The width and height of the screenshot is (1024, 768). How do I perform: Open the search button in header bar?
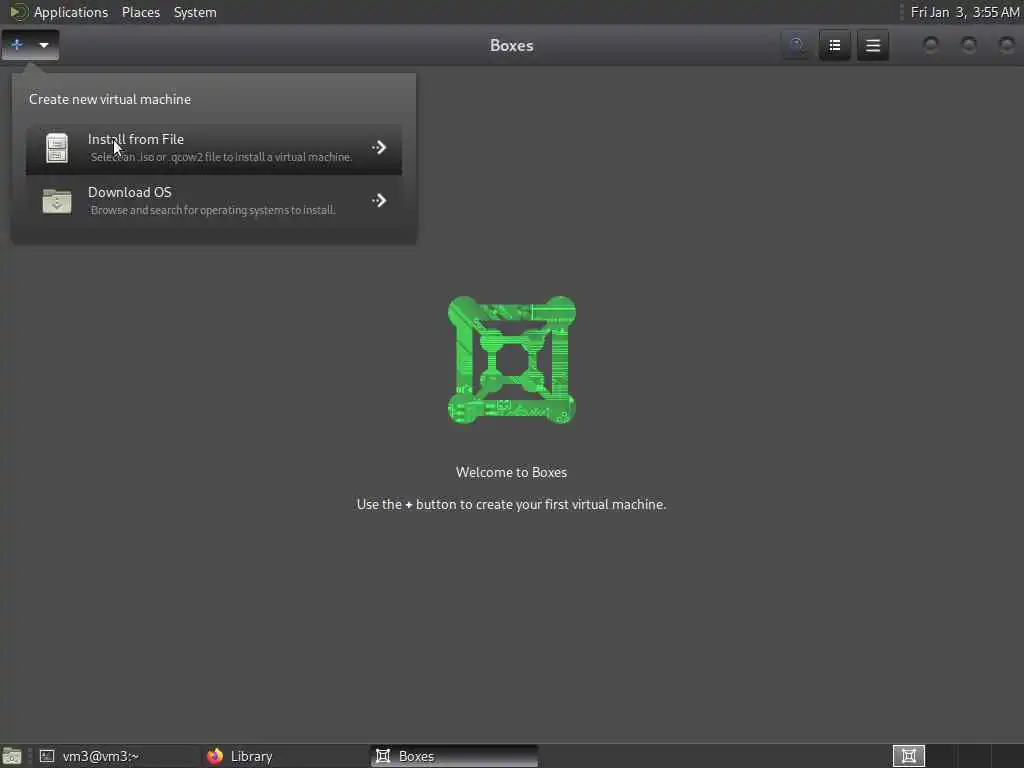(797, 45)
